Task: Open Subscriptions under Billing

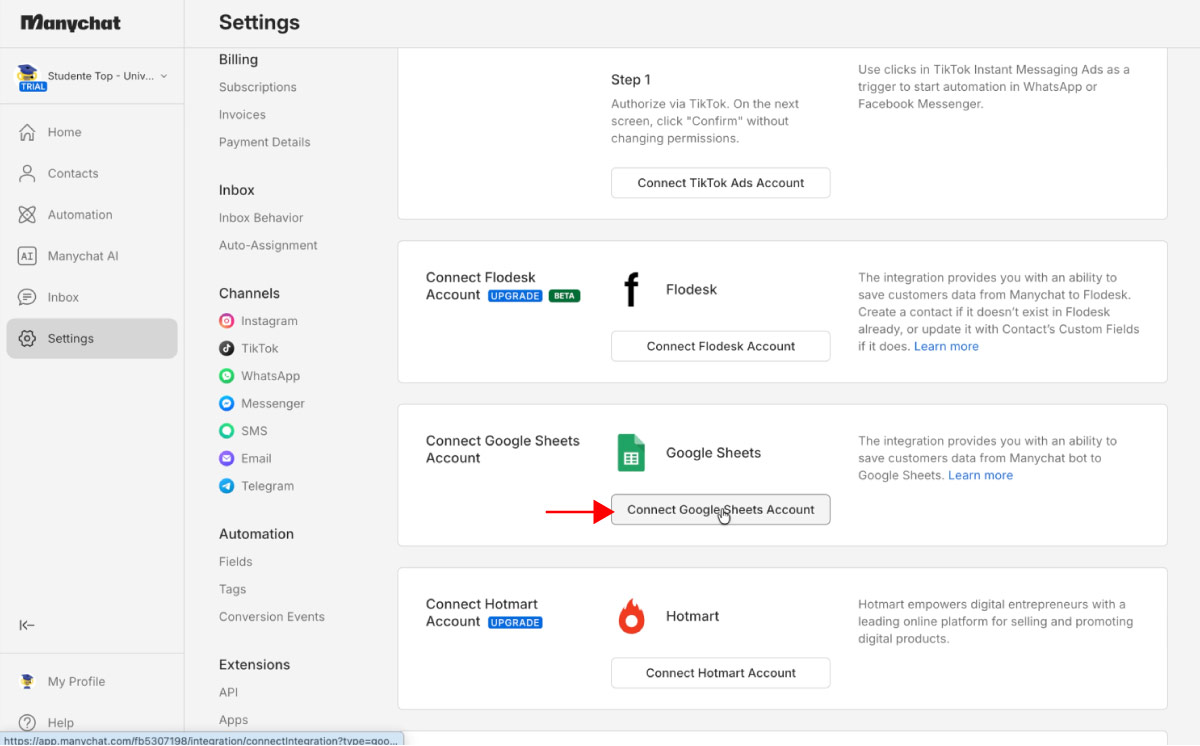Action: tap(258, 87)
